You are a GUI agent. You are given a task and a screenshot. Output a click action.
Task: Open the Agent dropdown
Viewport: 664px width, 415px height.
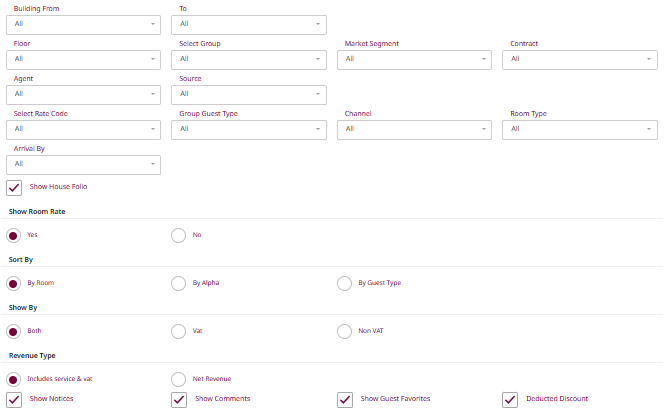click(x=83, y=94)
